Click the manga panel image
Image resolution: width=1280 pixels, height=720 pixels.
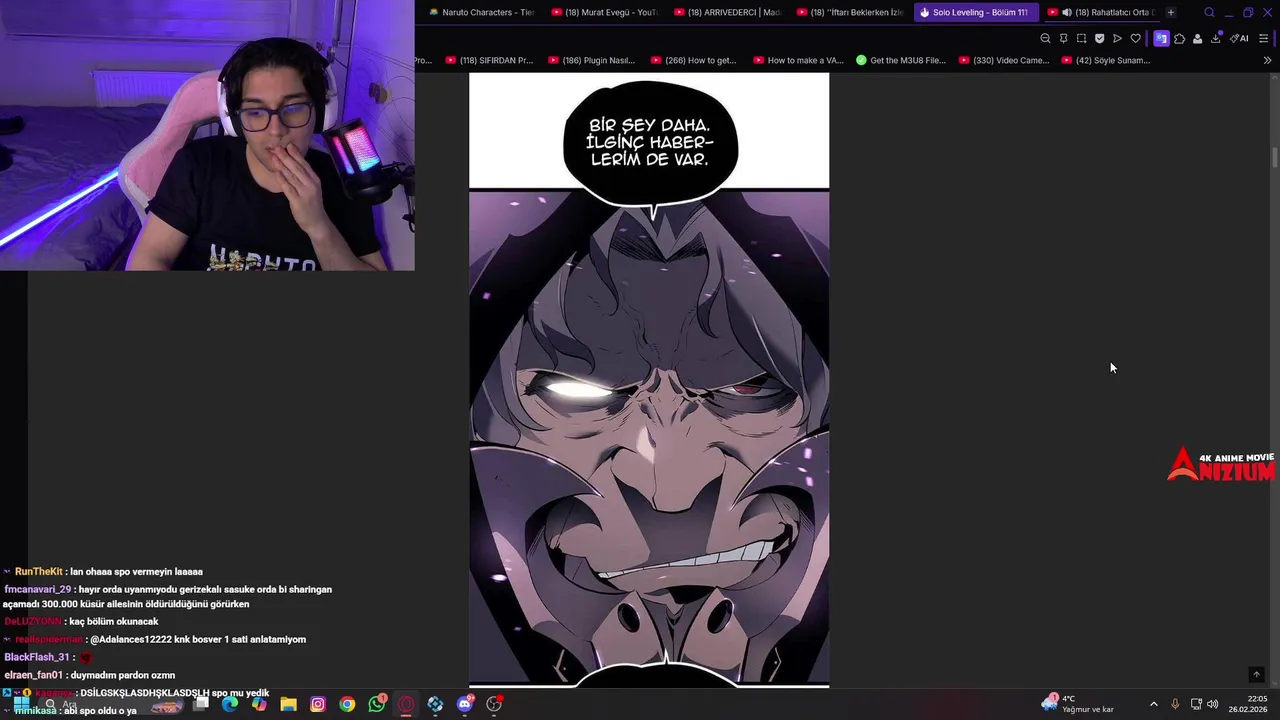coord(649,438)
